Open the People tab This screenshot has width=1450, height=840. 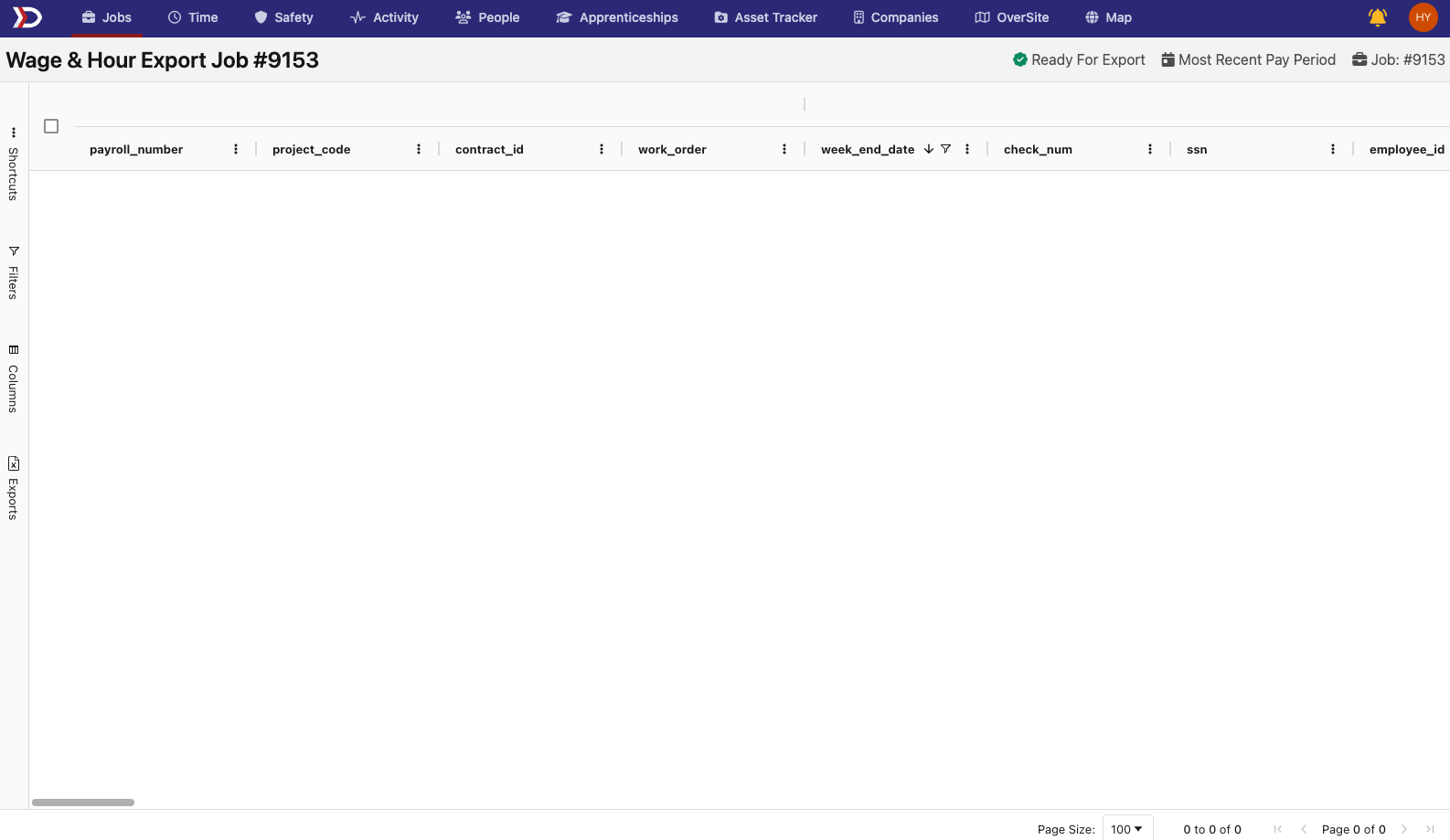point(487,17)
